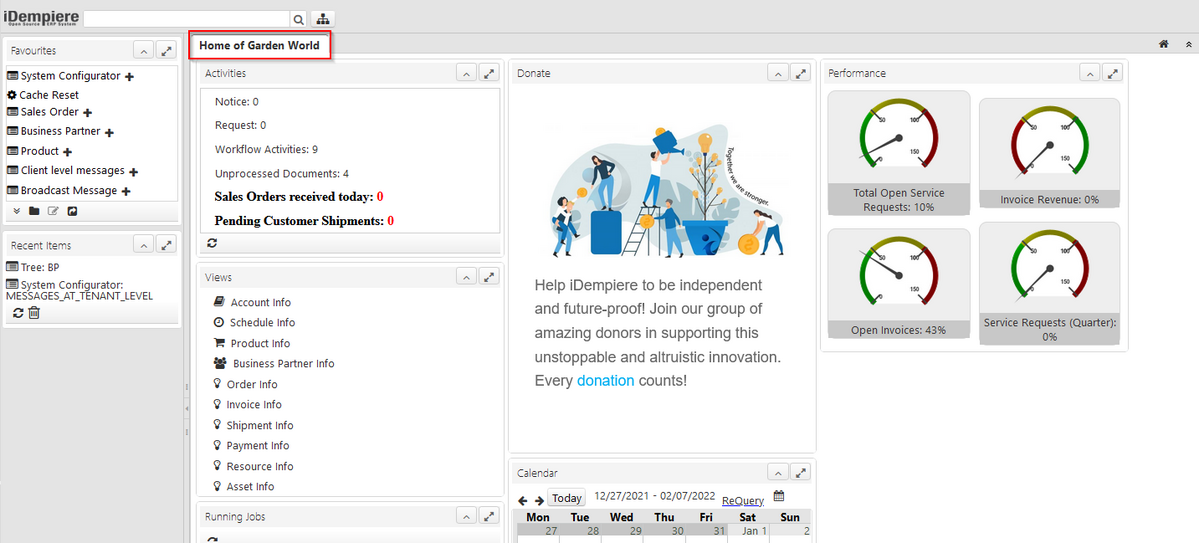Image resolution: width=1199 pixels, height=543 pixels.
Task: Collapse the Favourites panel
Action: [143, 50]
